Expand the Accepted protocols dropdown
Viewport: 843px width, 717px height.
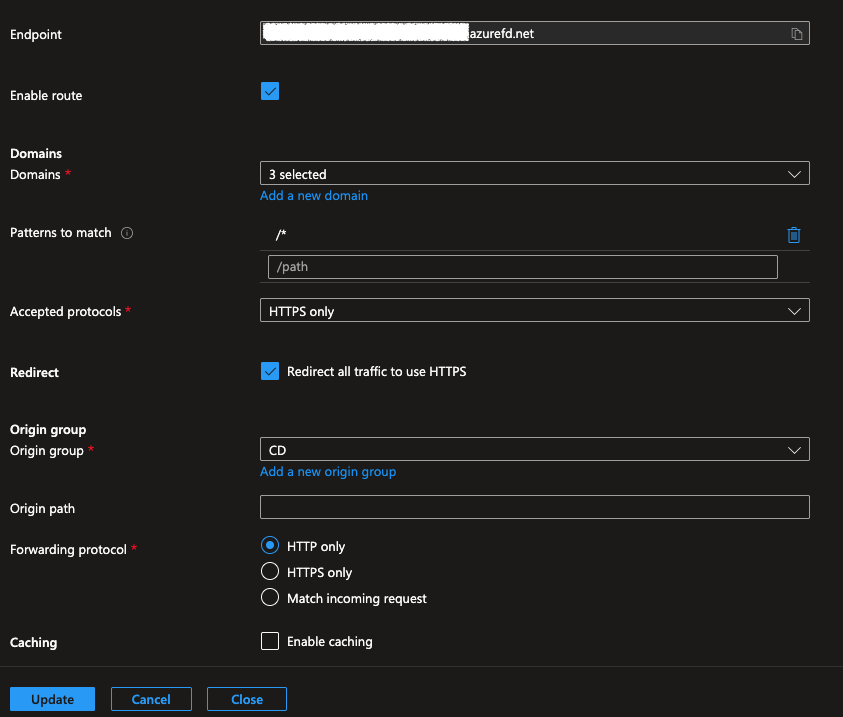pyautogui.click(x=534, y=311)
